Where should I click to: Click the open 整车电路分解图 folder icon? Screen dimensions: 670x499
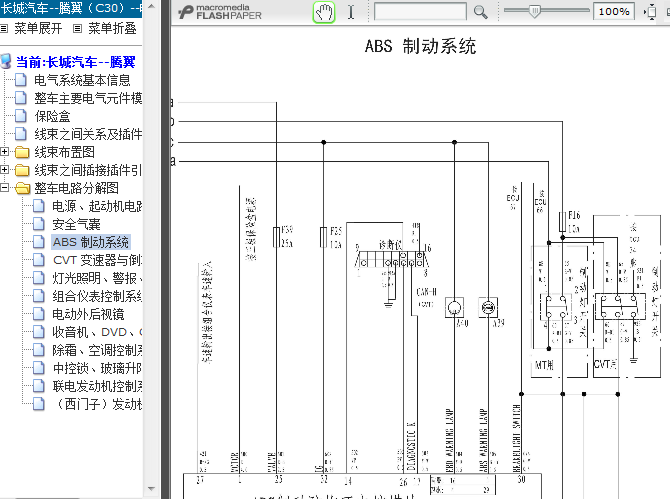(x=22, y=188)
